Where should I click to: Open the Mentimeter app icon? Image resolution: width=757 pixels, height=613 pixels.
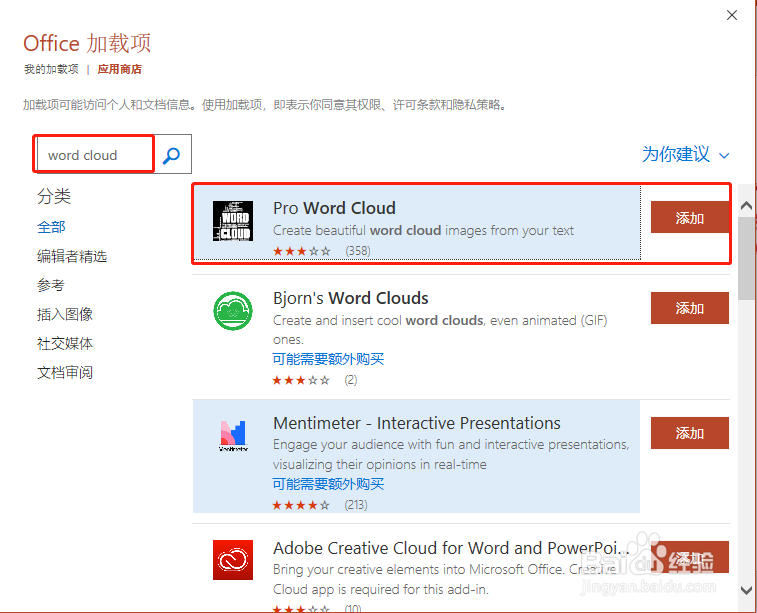233,435
